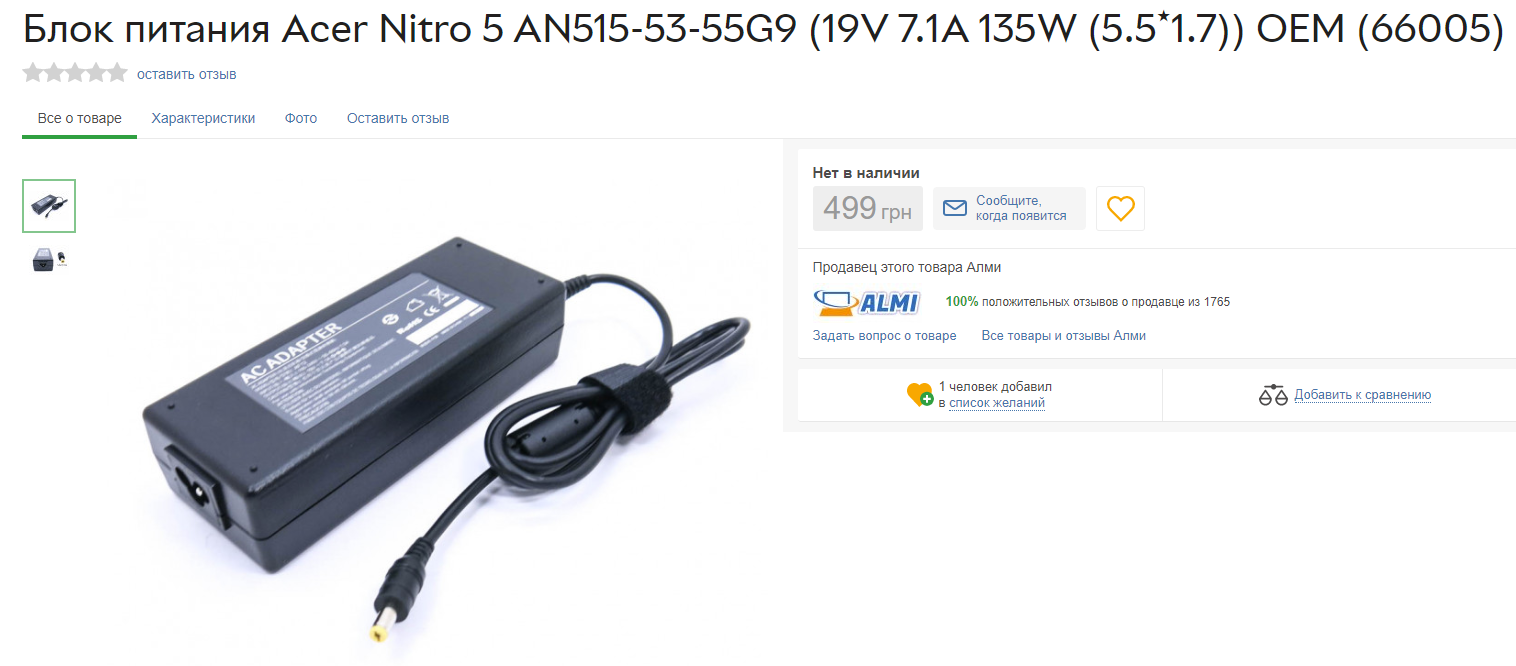Click Добавить к сравнению link
The width and height of the screenshot is (1516, 666).
[x=1363, y=395]
